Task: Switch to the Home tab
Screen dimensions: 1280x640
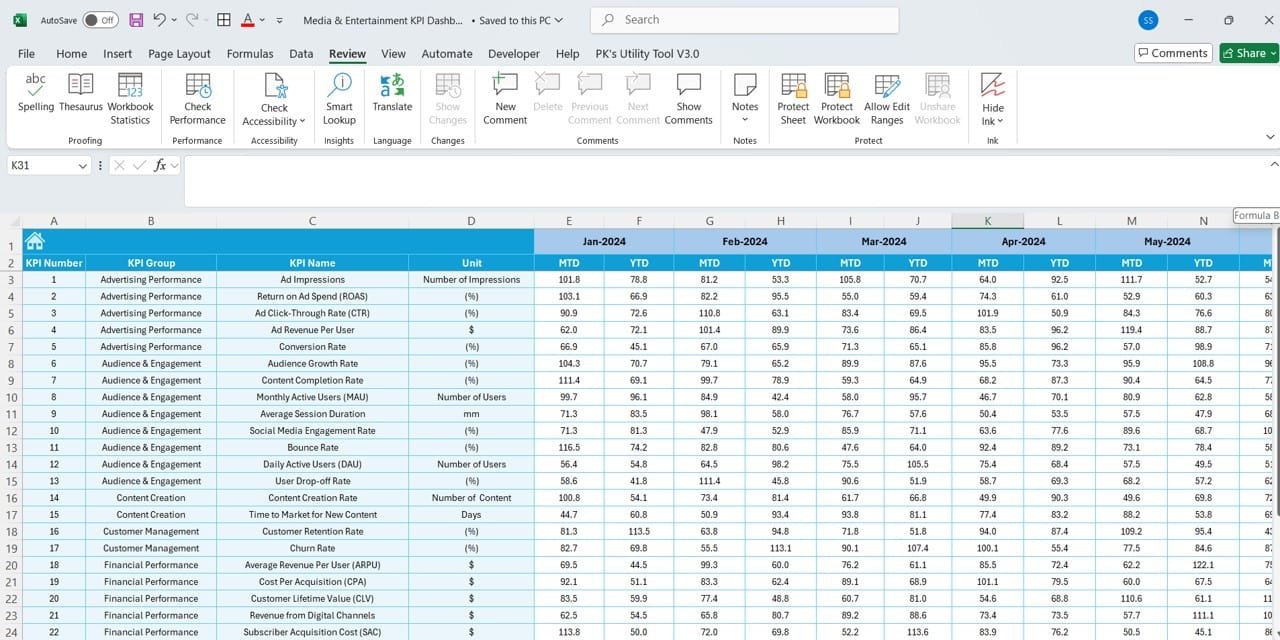Action: pyautogui.click(x=71, y=54)
